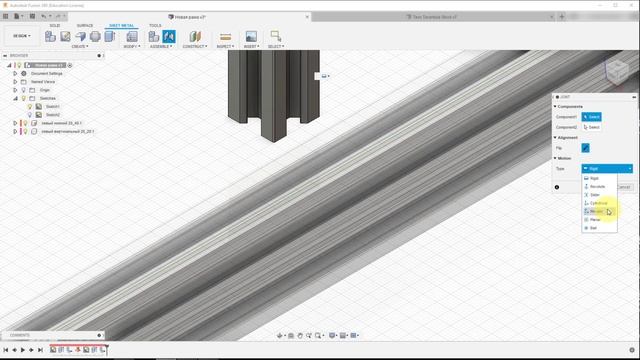Click the Redo arrow
The image size is (640, 360).
58,16
